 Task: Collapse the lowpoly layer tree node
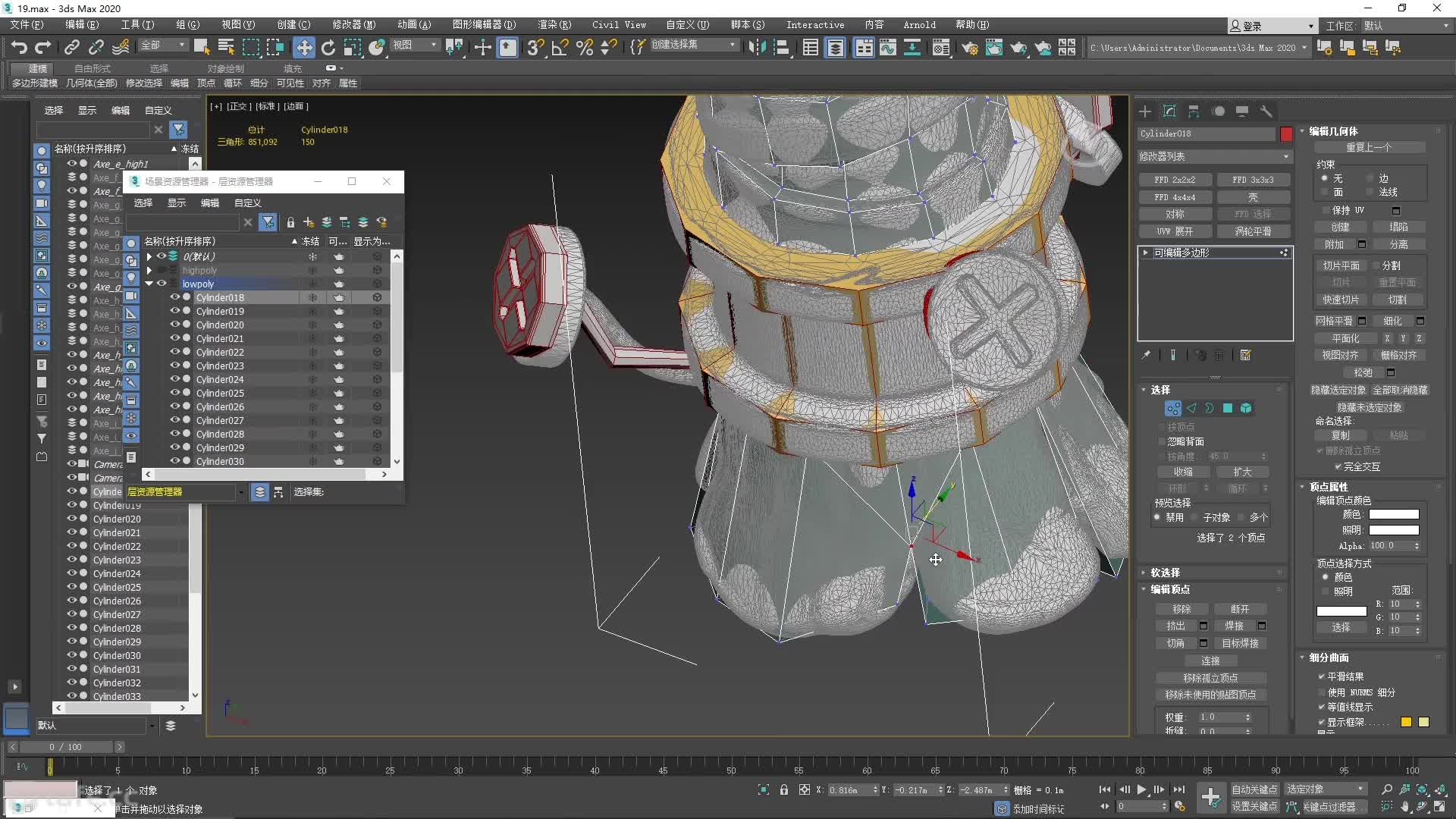[x=149, y=284]
